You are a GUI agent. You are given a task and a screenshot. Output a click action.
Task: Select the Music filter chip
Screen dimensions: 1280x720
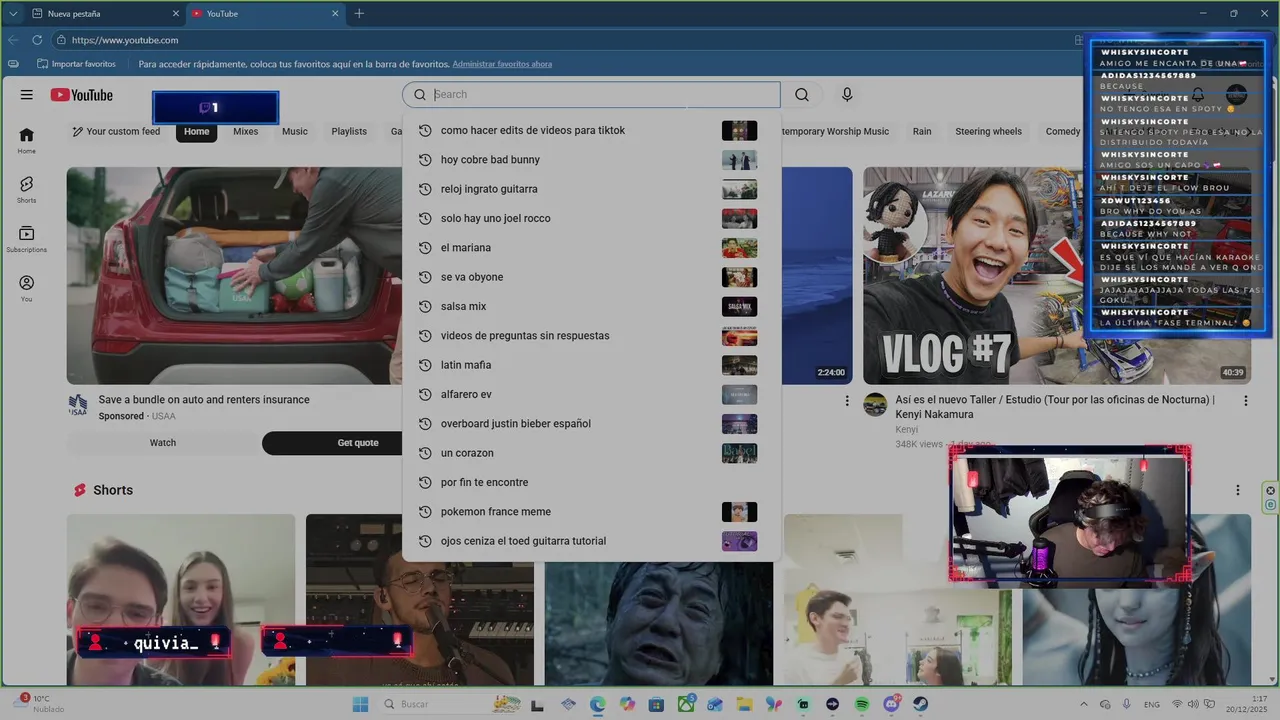click(295, 132)
